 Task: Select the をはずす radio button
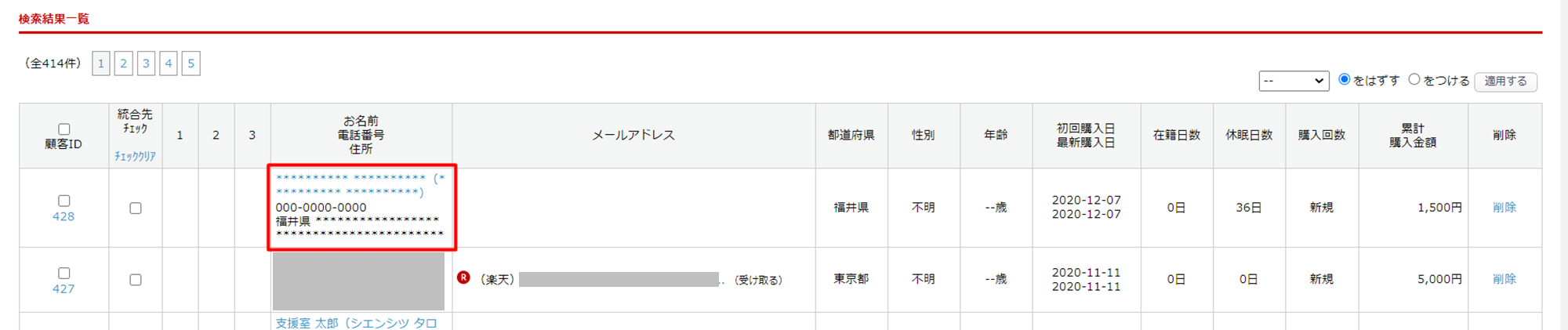[x=1345, y=79]
